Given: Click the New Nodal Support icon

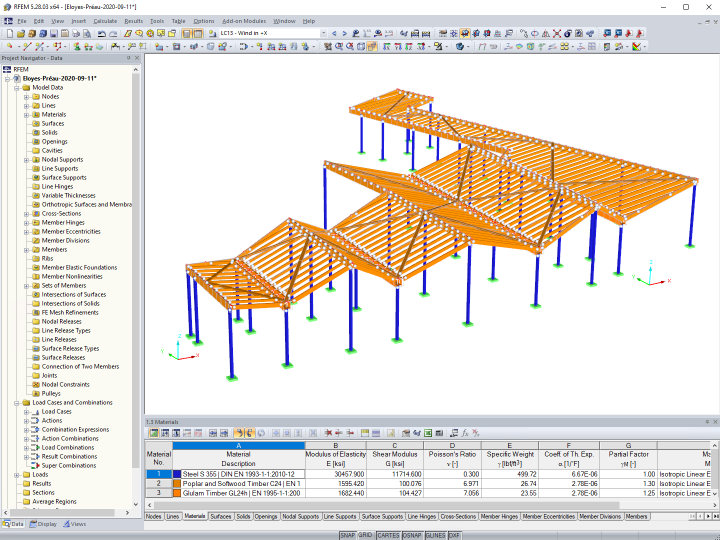Looking at the screenshot, I should [77, 46].
